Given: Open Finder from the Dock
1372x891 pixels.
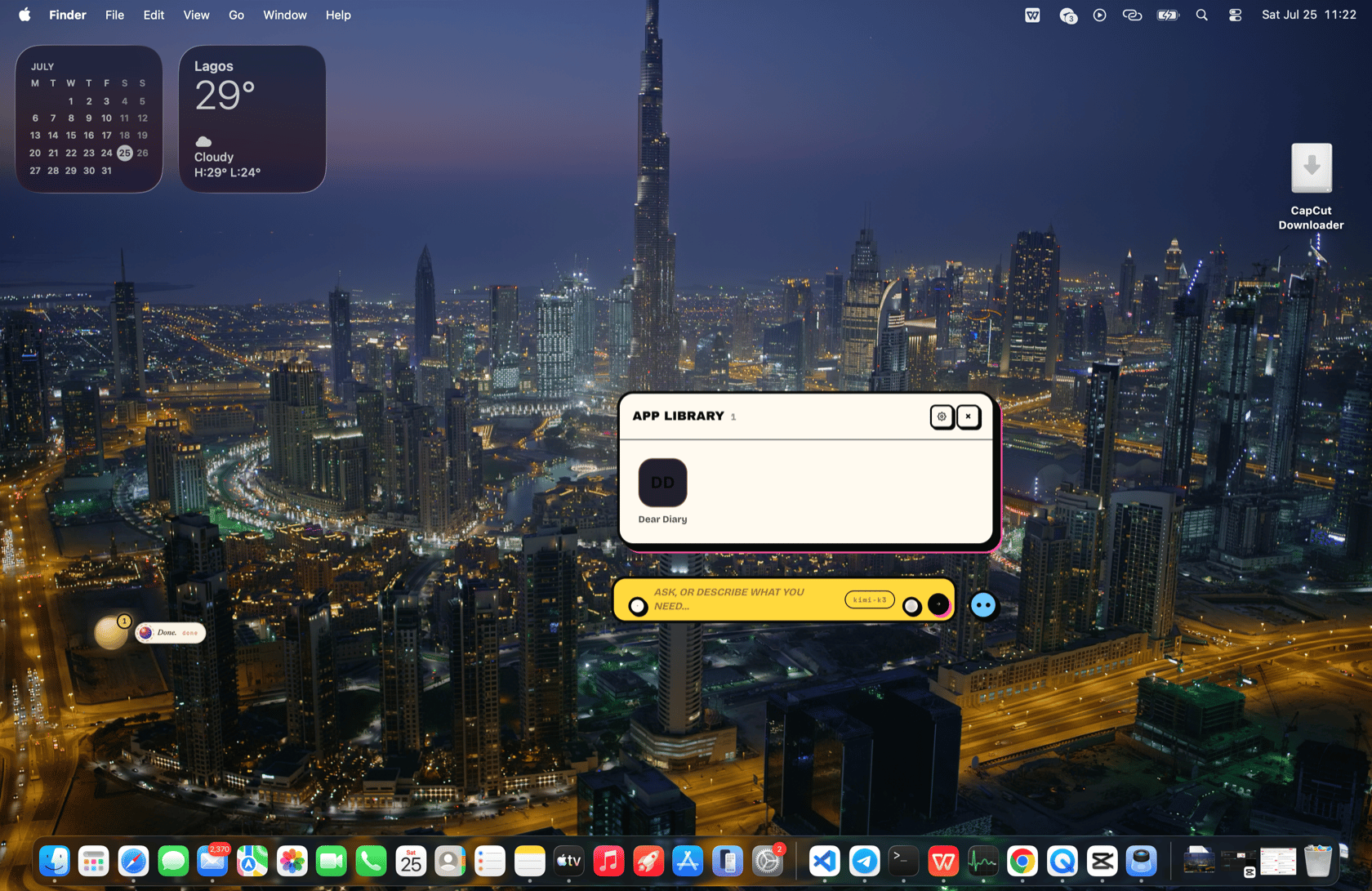Looking at the screenshot, I should 55,861.
